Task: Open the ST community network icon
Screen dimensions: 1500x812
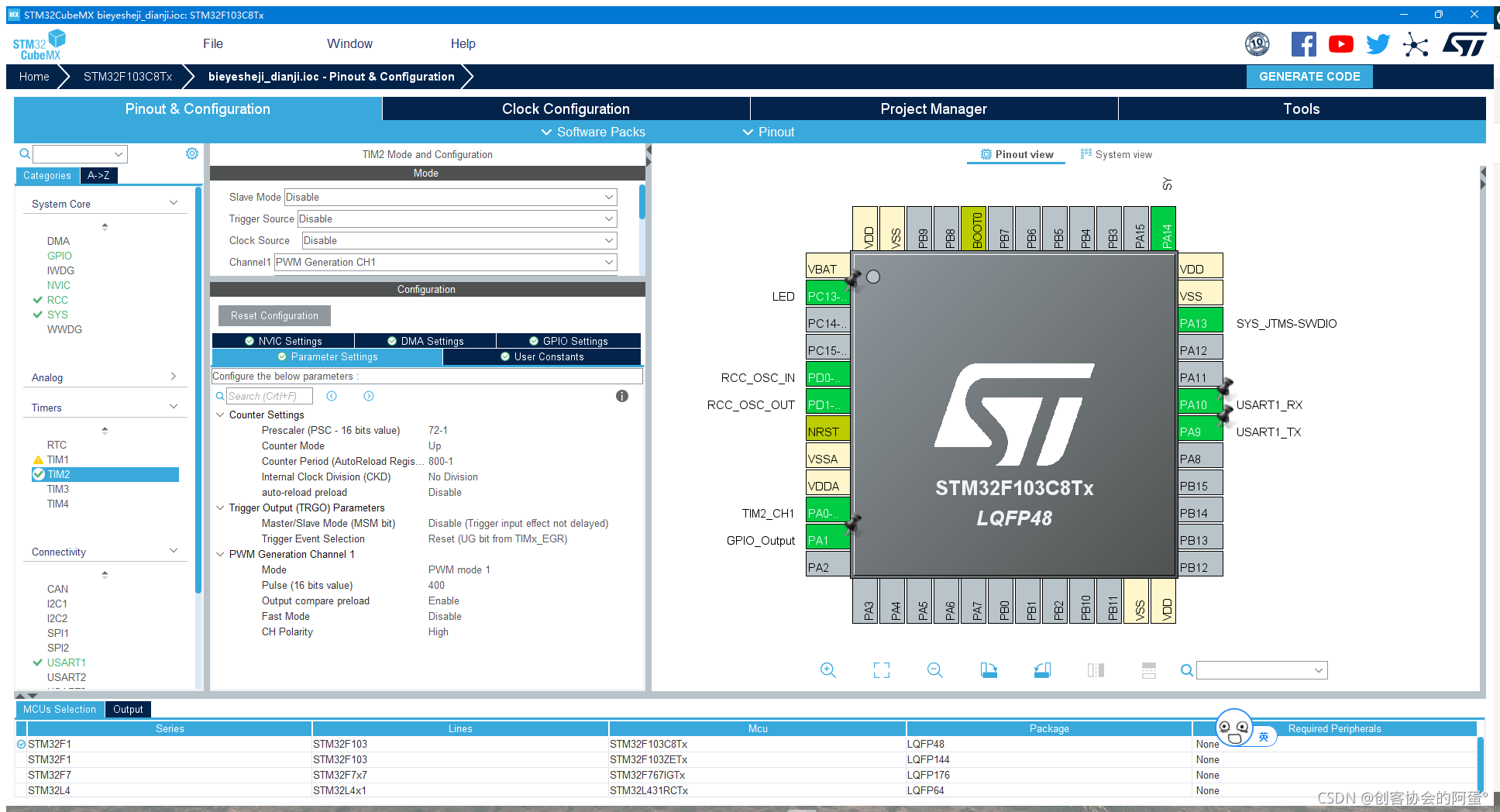Action: click(x=1416, y=44)
